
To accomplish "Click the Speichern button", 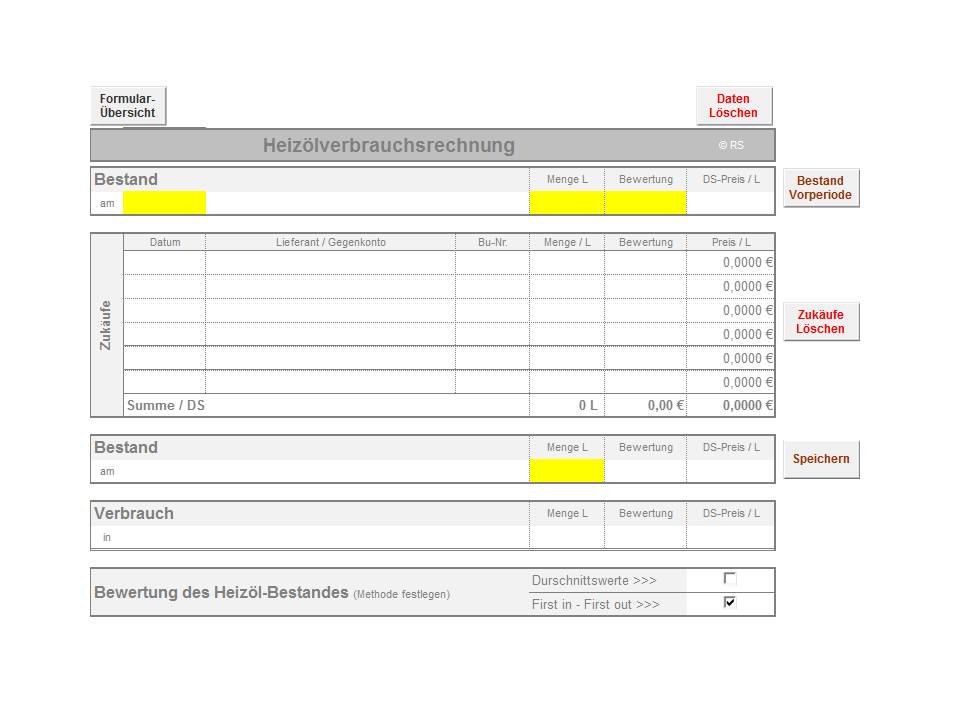I will 820,459.
